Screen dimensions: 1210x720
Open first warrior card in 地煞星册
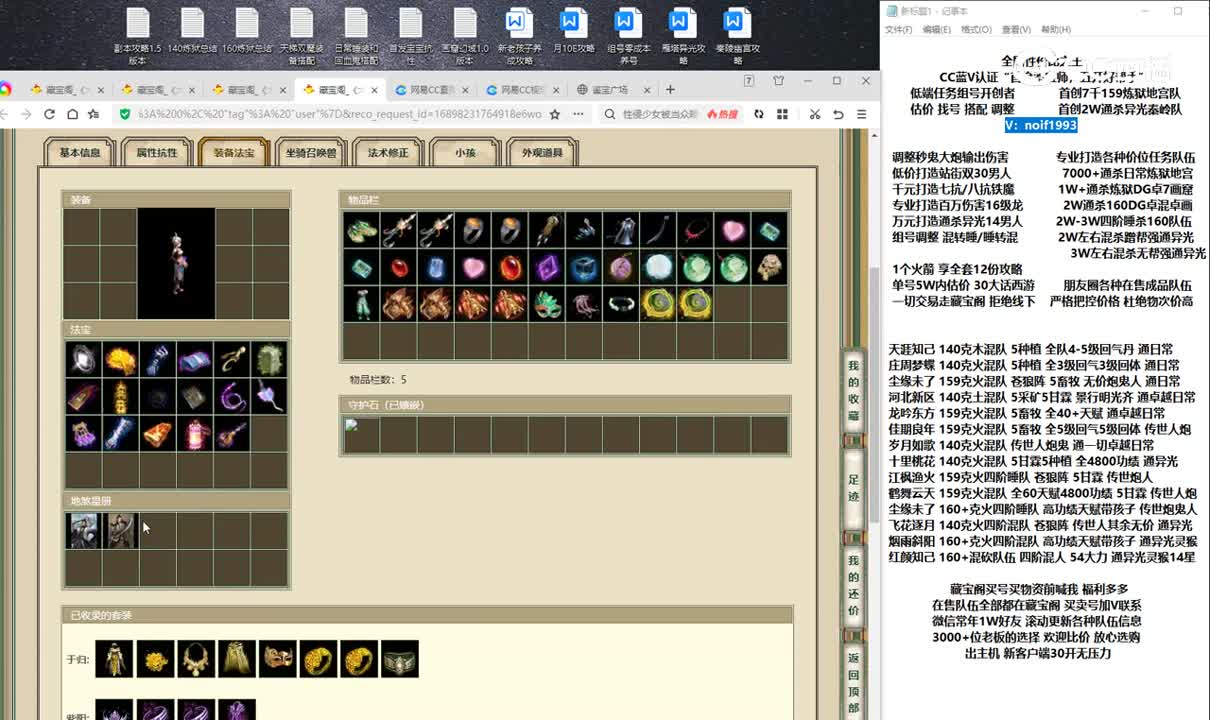83,531
